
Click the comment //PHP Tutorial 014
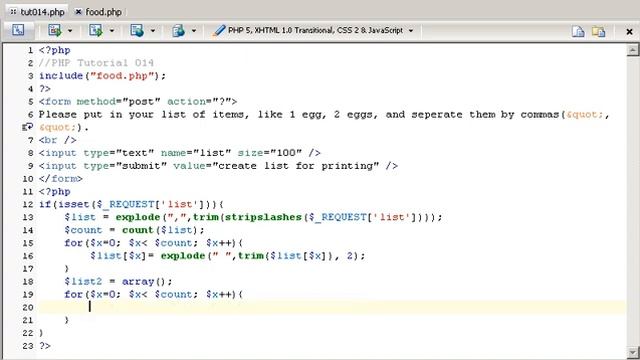click(96, 63)
